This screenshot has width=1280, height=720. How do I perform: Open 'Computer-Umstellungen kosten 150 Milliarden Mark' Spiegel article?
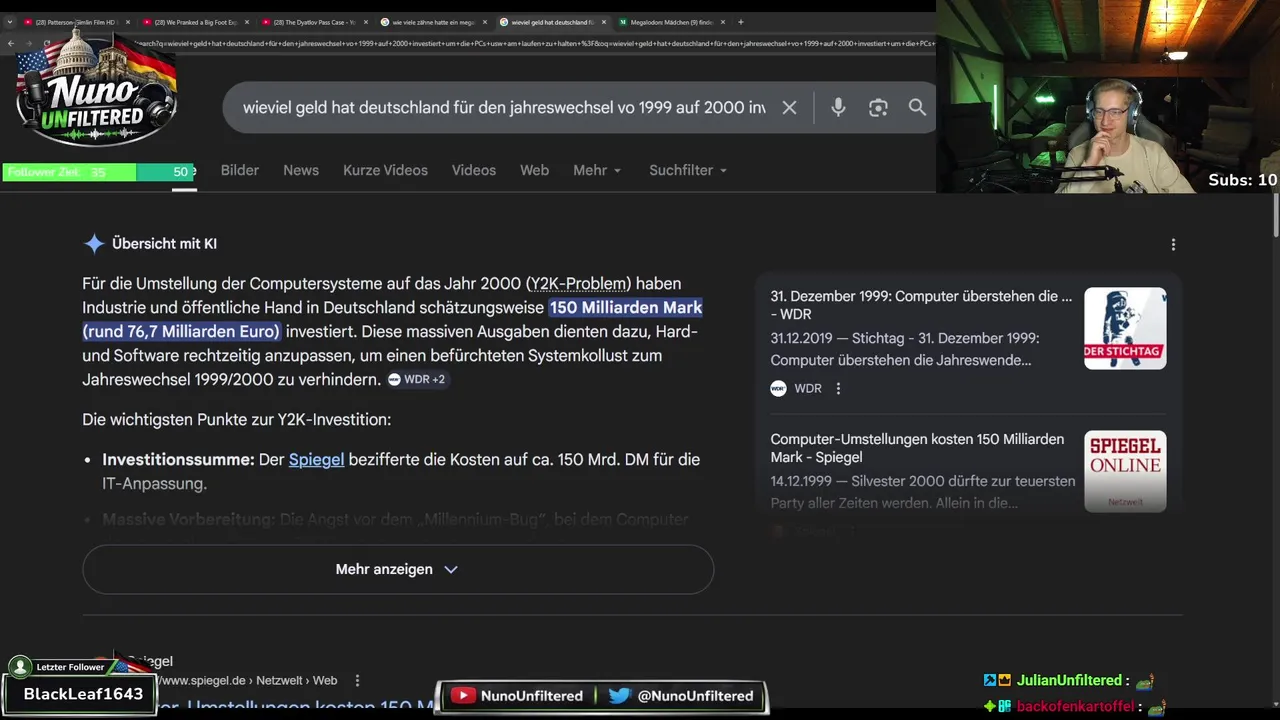pyautogui.click(x=917, y=448)
